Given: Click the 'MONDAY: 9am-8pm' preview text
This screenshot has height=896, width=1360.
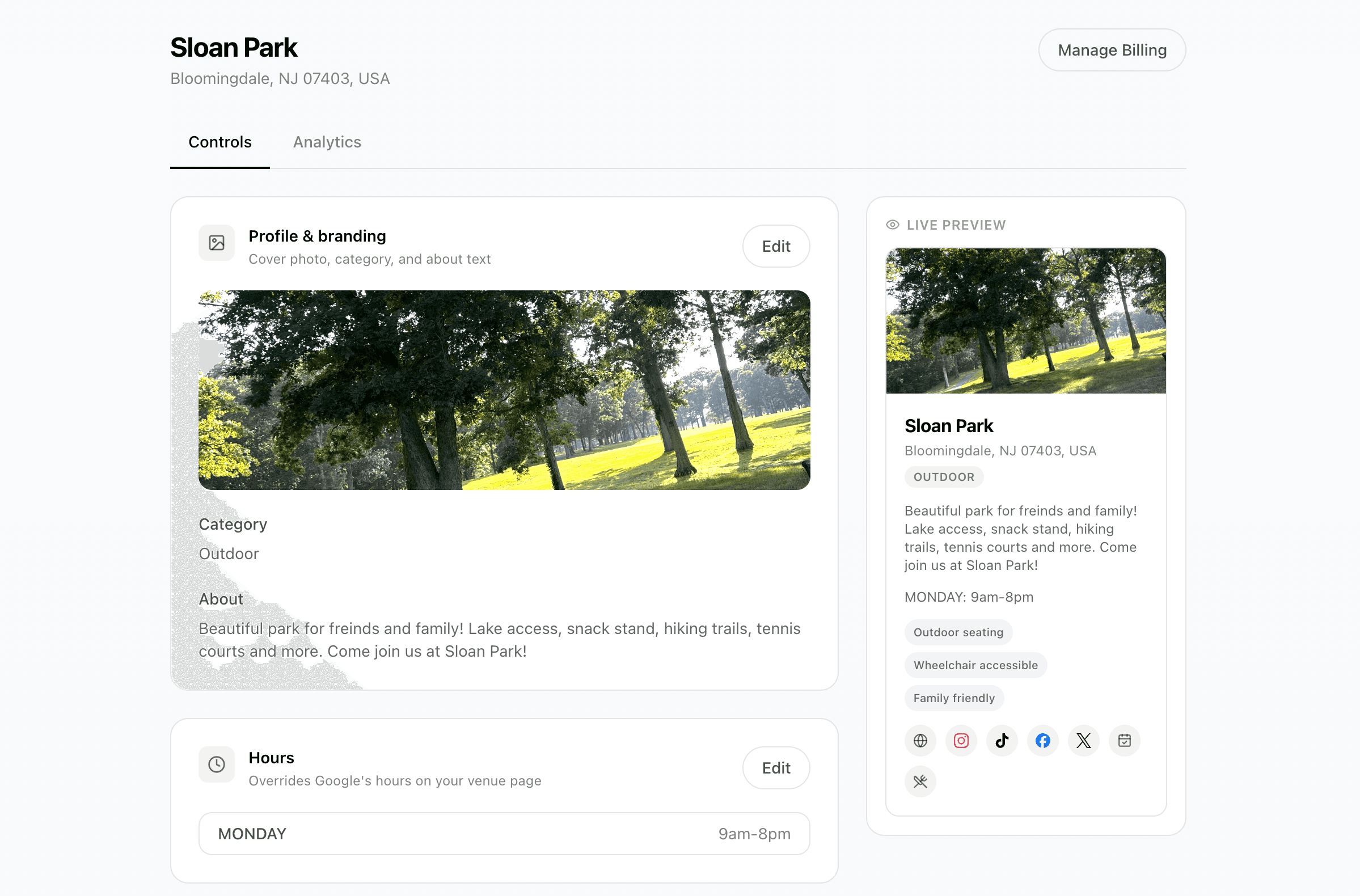Looking at the screenshot, I should click(x=969, y=597).
